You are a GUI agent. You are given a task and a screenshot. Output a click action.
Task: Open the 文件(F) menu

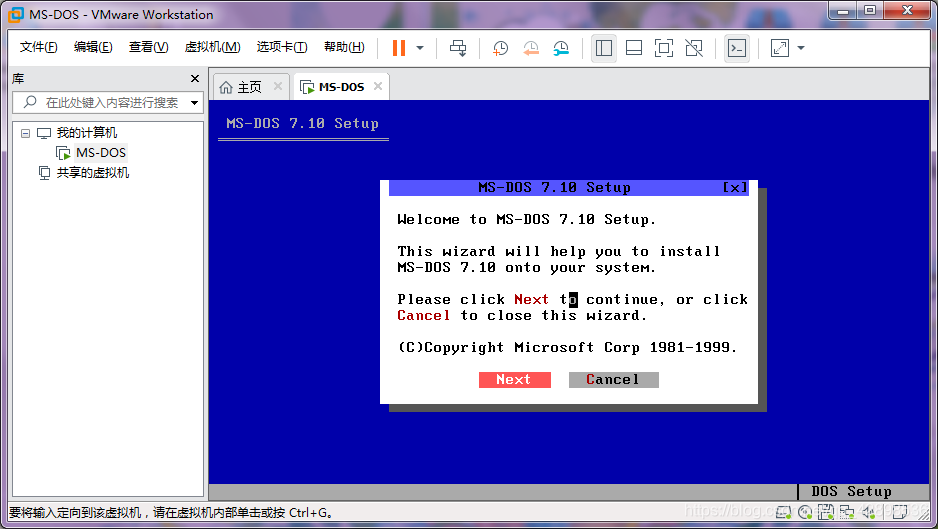(38, 47)
